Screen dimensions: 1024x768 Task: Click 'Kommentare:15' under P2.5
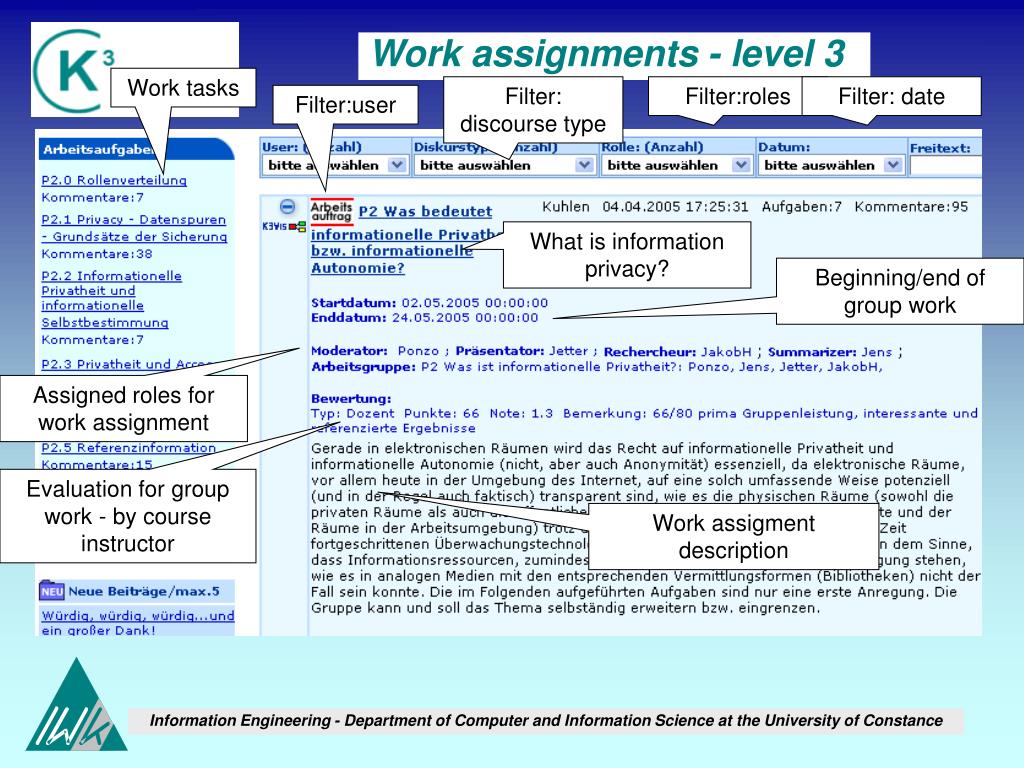[97, 464]
